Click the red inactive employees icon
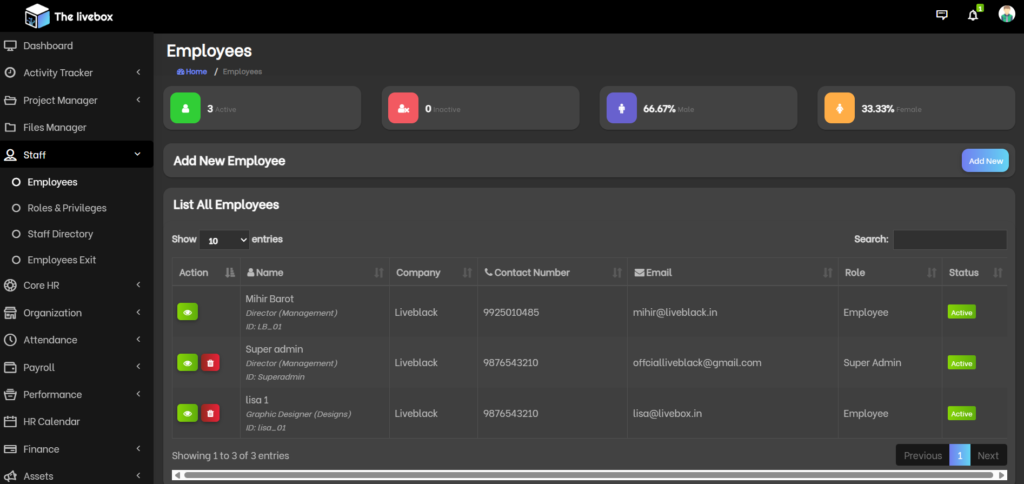 [x=403, y=107]
